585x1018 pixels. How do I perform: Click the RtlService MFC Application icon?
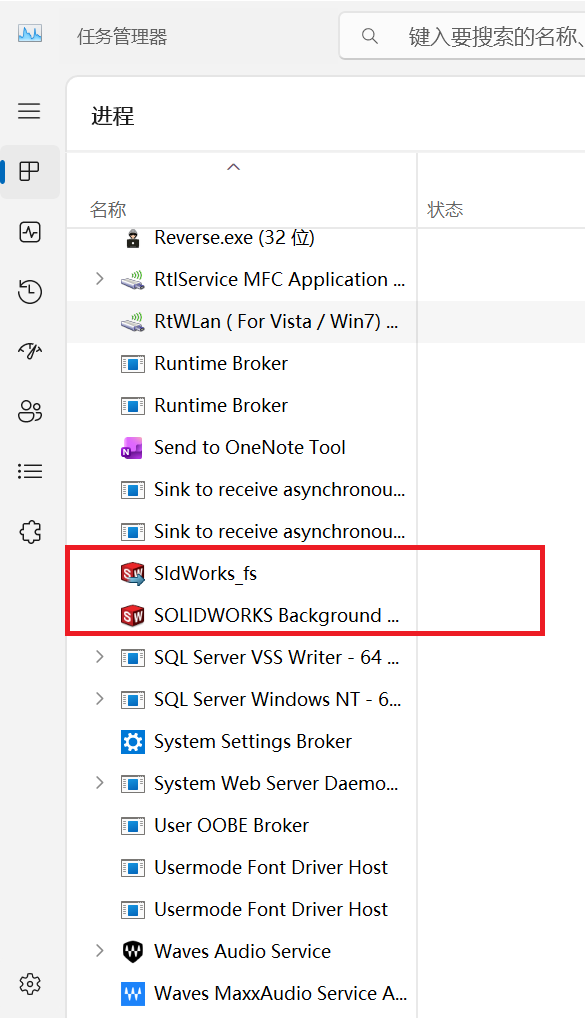[x=133, y=280]
